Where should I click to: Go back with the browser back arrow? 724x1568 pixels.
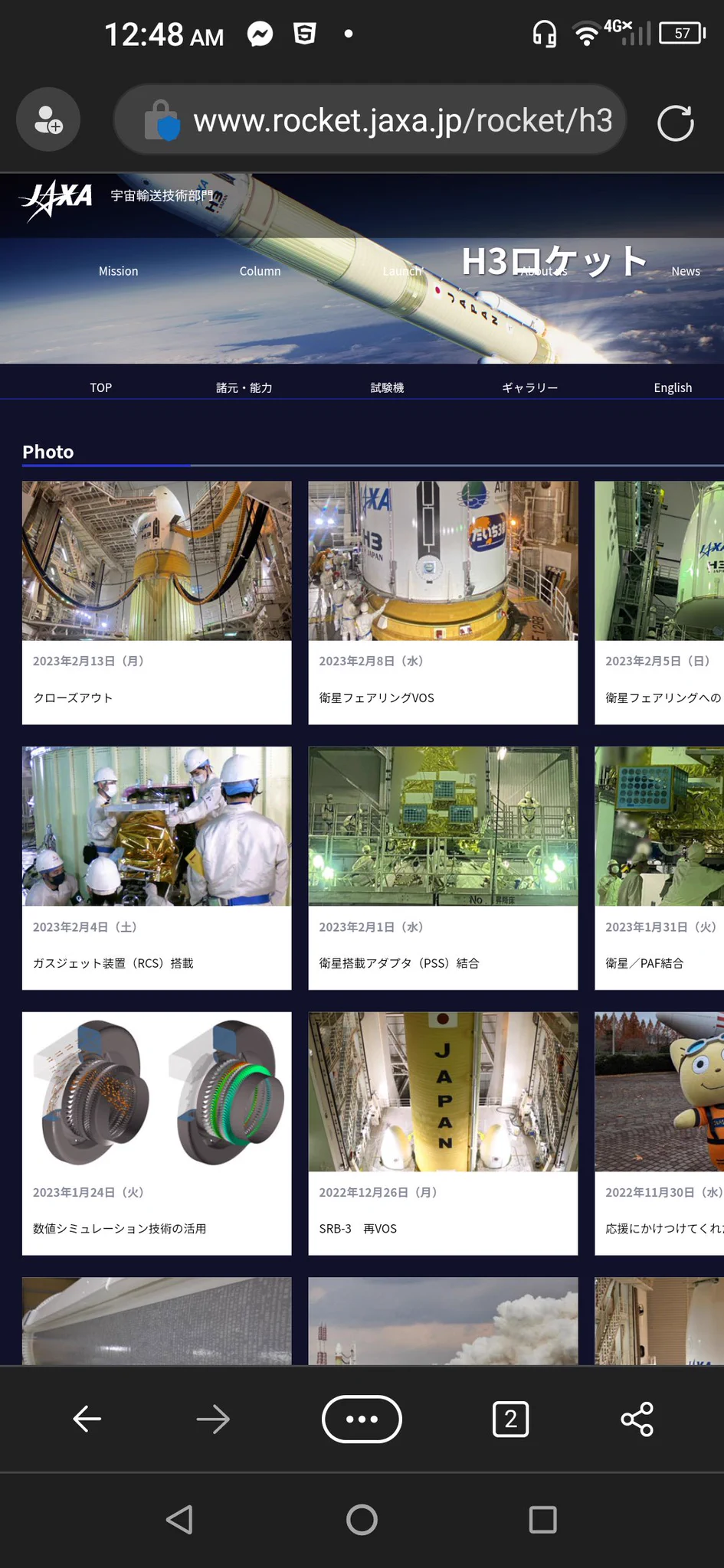point(87,1419)
